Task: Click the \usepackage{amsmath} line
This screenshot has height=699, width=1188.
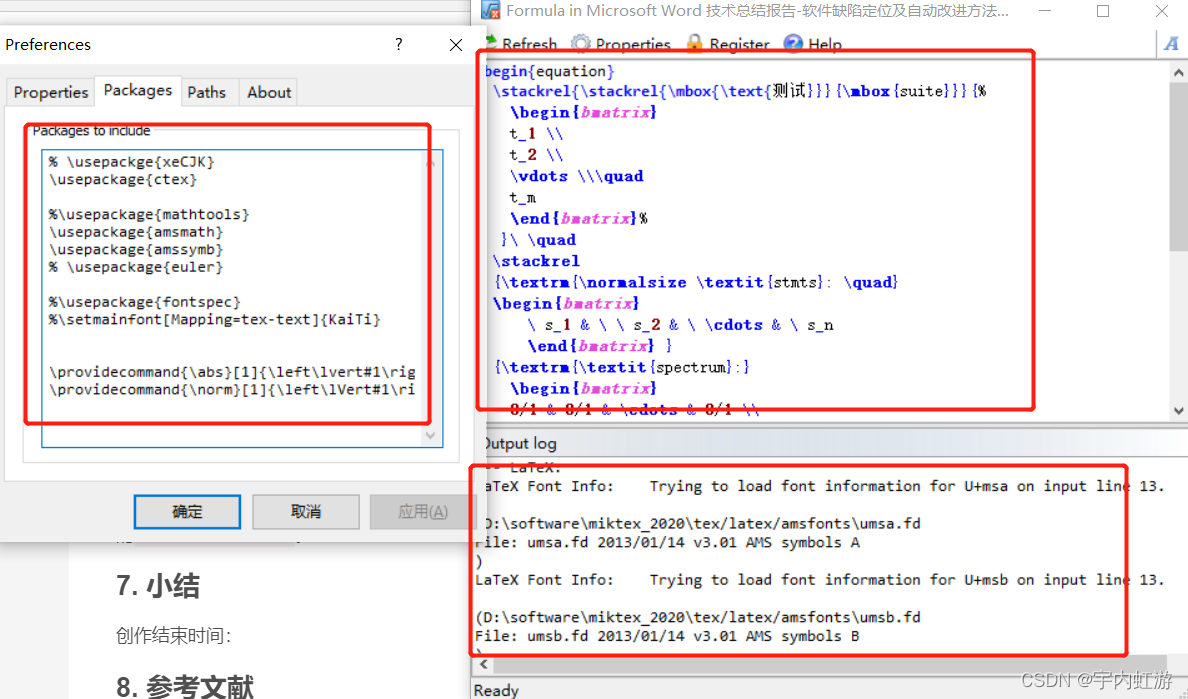Action: [136, 232]
